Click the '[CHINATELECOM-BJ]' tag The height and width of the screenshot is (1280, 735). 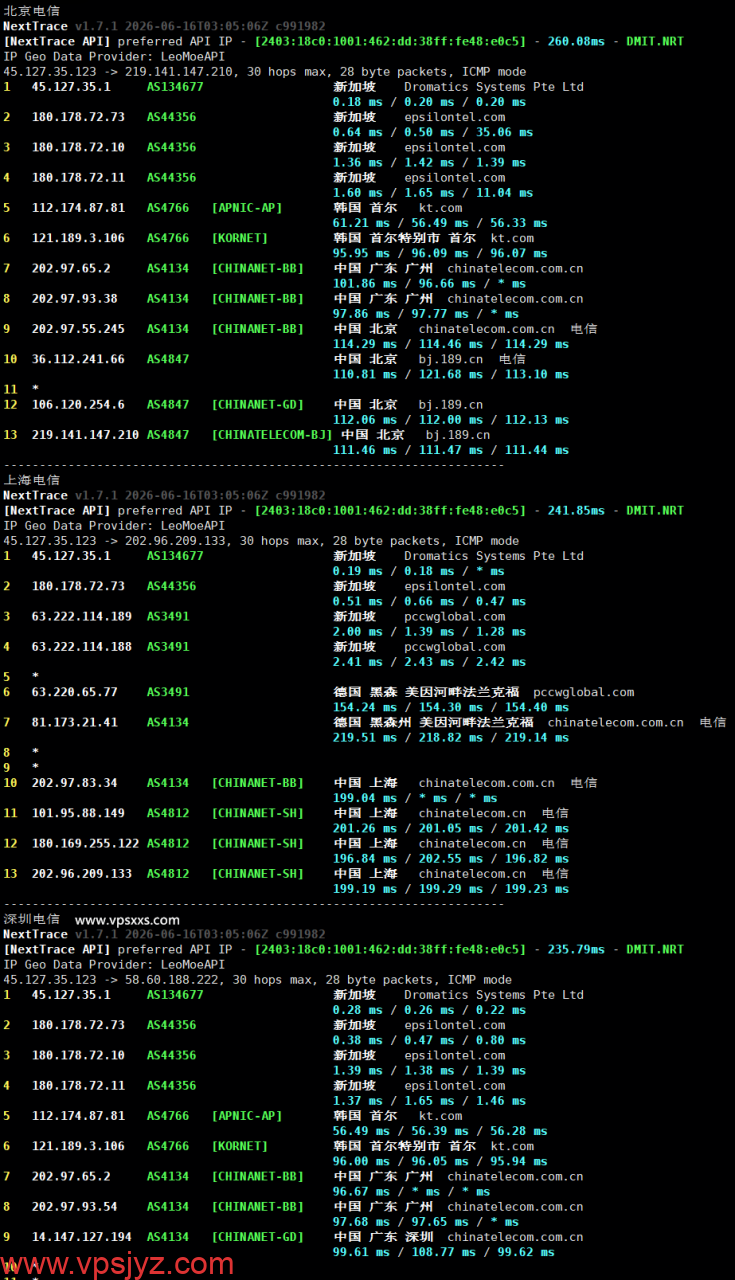pos(272,434)
